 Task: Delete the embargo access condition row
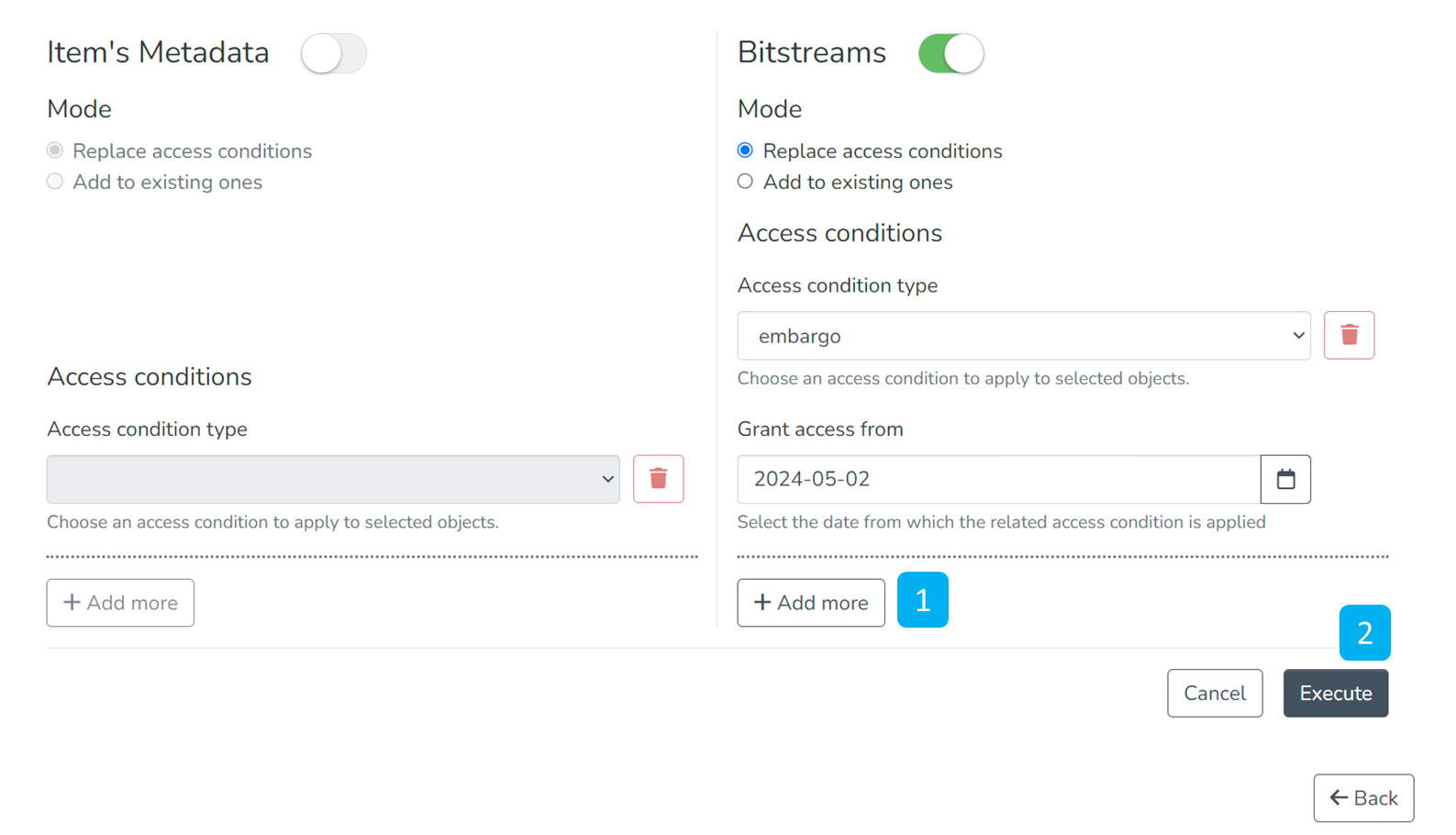coord(1349,335)
